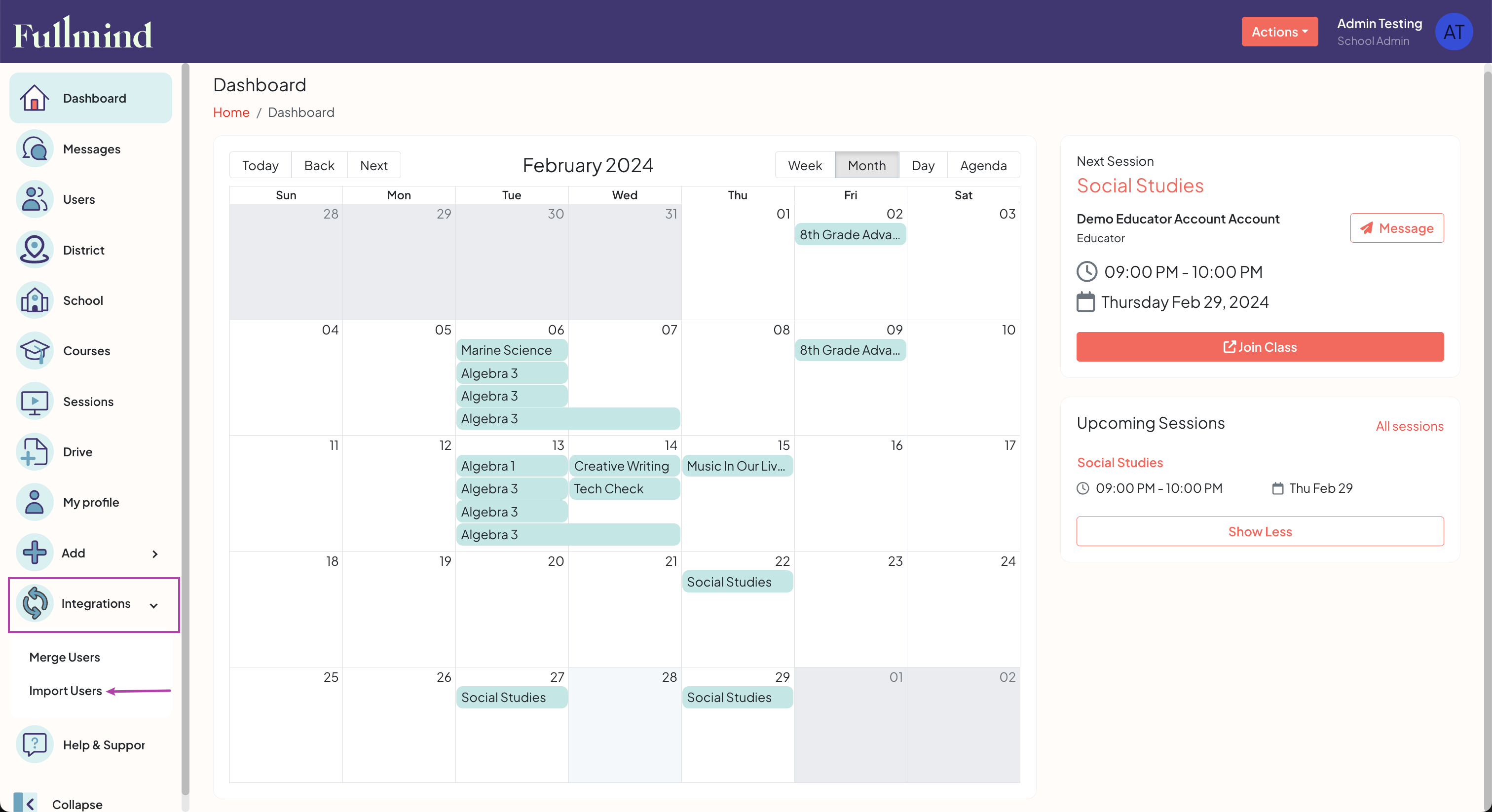Select the Users sidebar icon
Screen dimensions: 1492x812
tap(34, 199)
